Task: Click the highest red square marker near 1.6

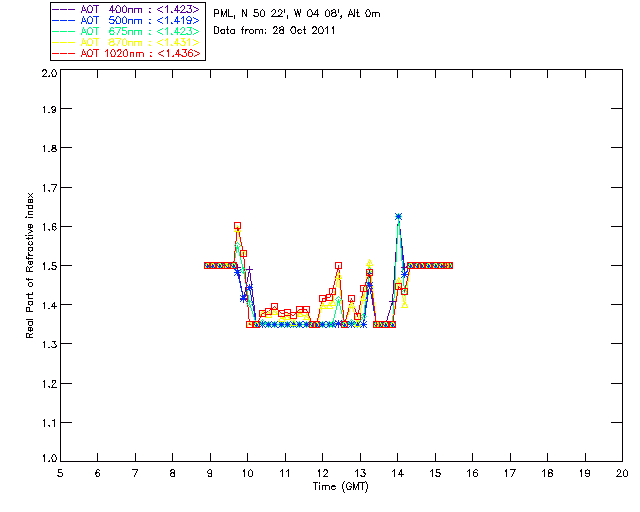Action: pyautogui.click(x=238, y=225)
